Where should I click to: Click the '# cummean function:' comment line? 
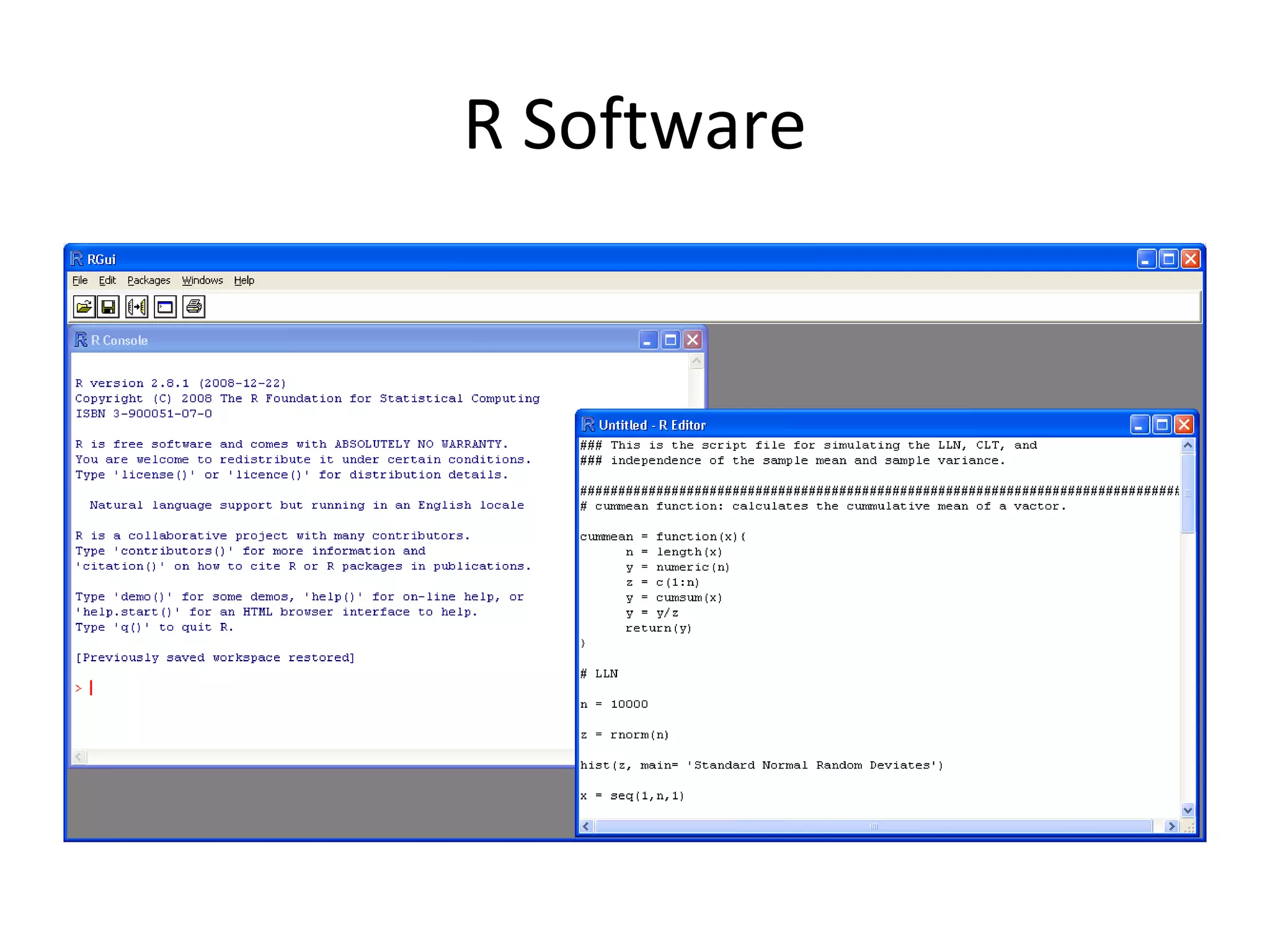point(823,506)
